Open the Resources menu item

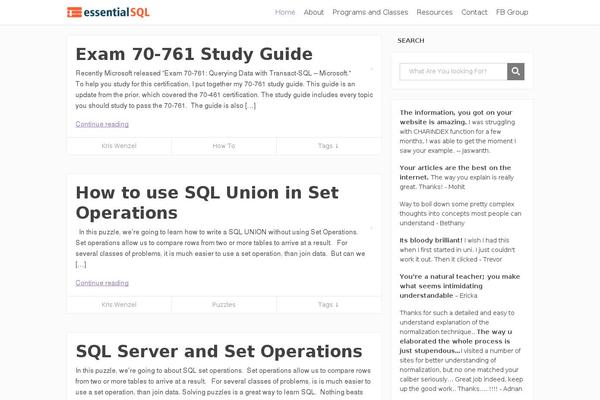point(434,12)
